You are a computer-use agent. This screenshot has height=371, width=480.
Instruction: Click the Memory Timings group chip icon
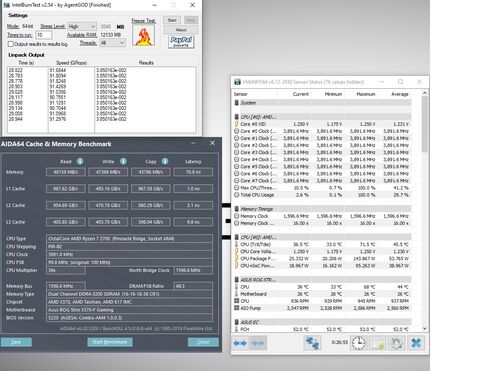pos(236,209)
